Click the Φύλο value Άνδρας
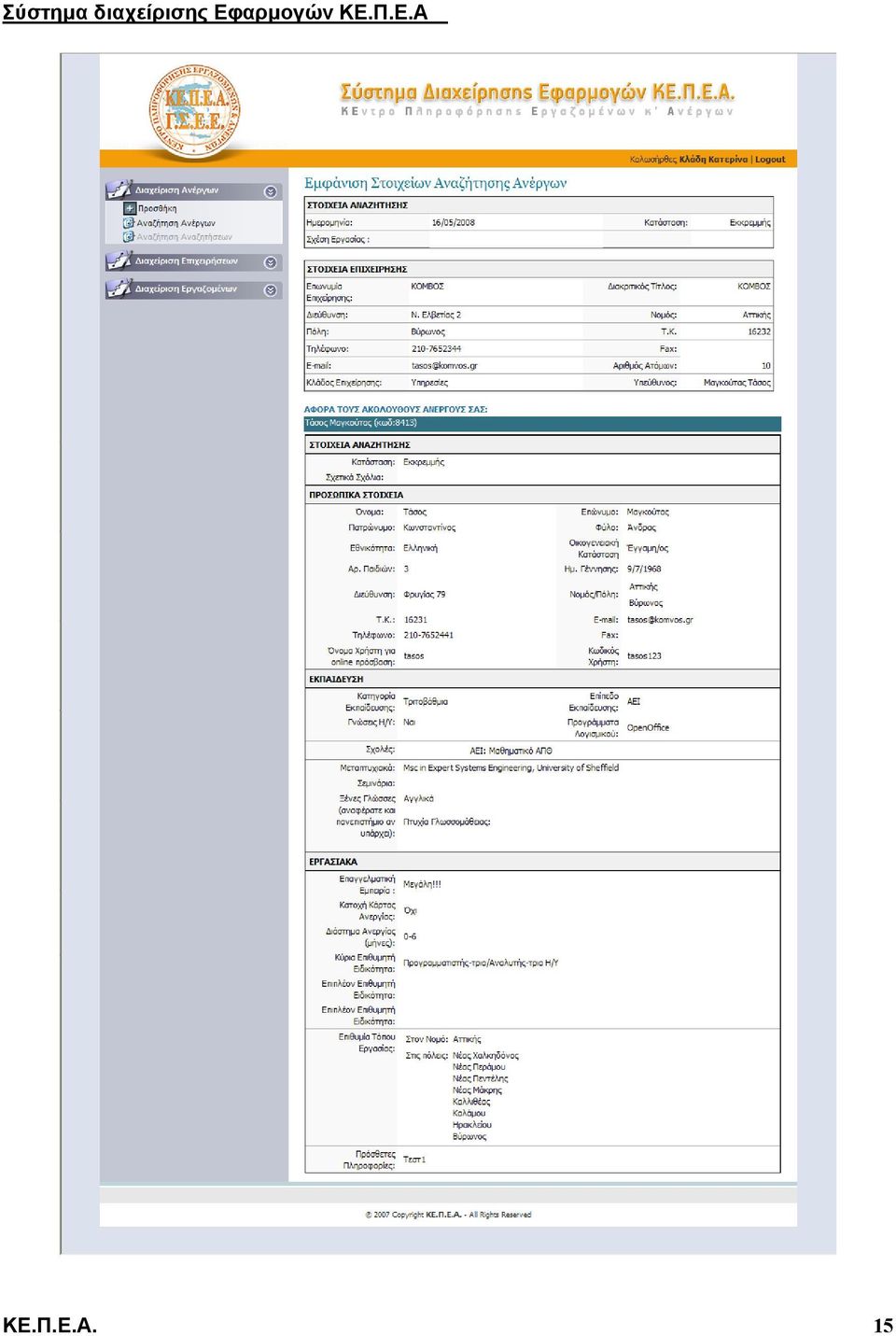This screenshot has height=1336, width=896. [x=641, y=527]
